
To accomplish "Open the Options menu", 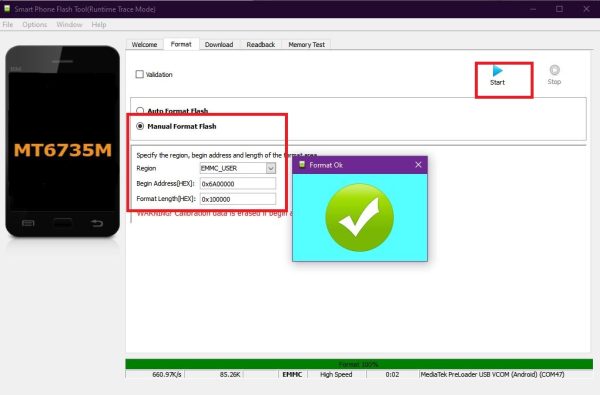I will point(34,24).
